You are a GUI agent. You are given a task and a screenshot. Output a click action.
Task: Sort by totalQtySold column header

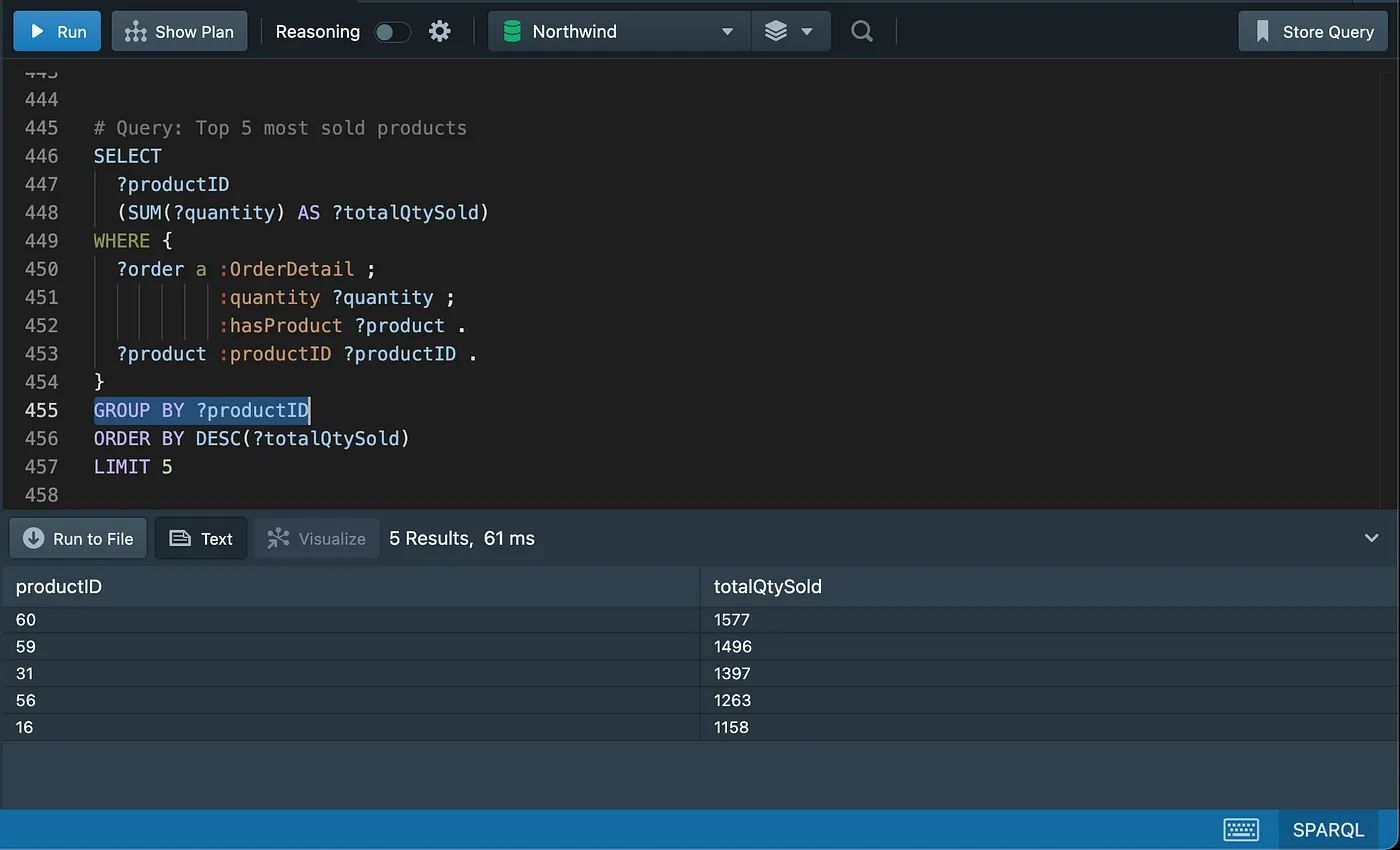click(1048, 587)
